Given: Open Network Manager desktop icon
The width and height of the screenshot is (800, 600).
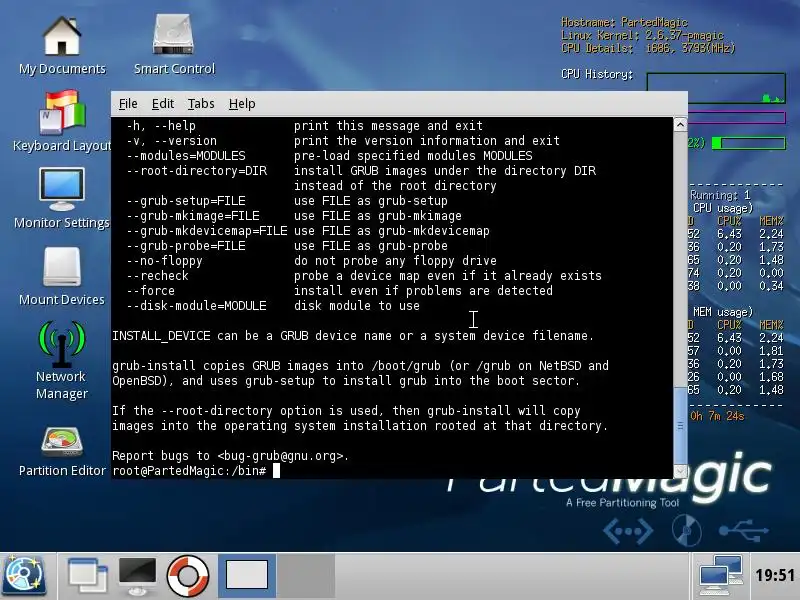Looking at the screenshot, I should pyautogui.click(x=62, y=360).
